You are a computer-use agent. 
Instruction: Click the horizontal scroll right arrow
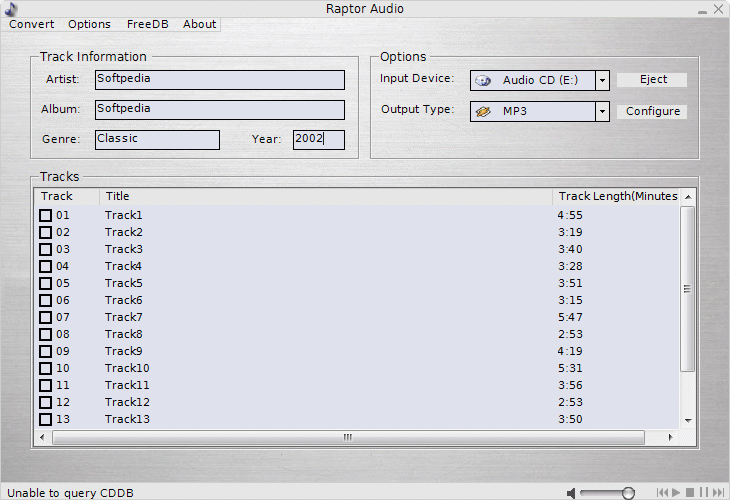tap(670, 437)
